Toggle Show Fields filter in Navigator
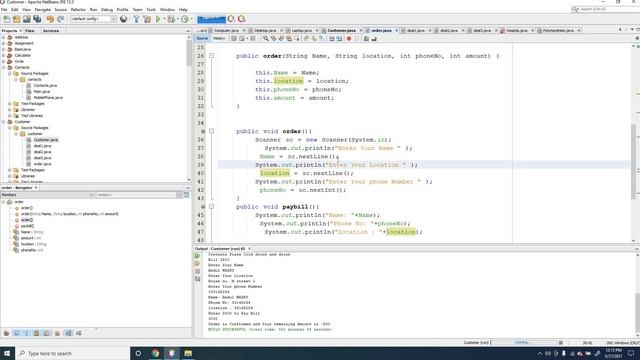Viewport: 640px width, 360px height. 16,333
